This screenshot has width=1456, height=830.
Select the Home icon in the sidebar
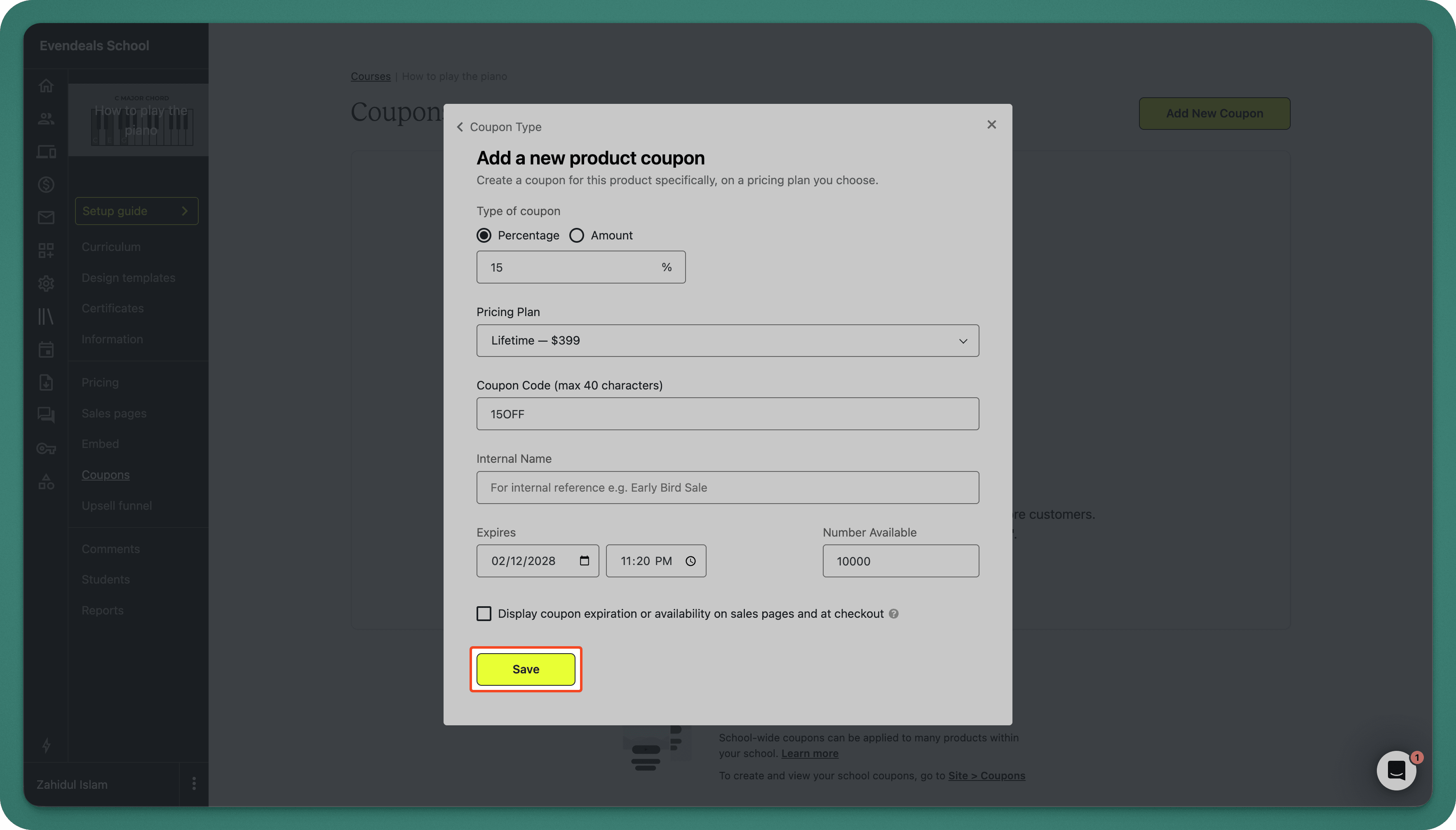pyautogui.click(x=46, y=85)
